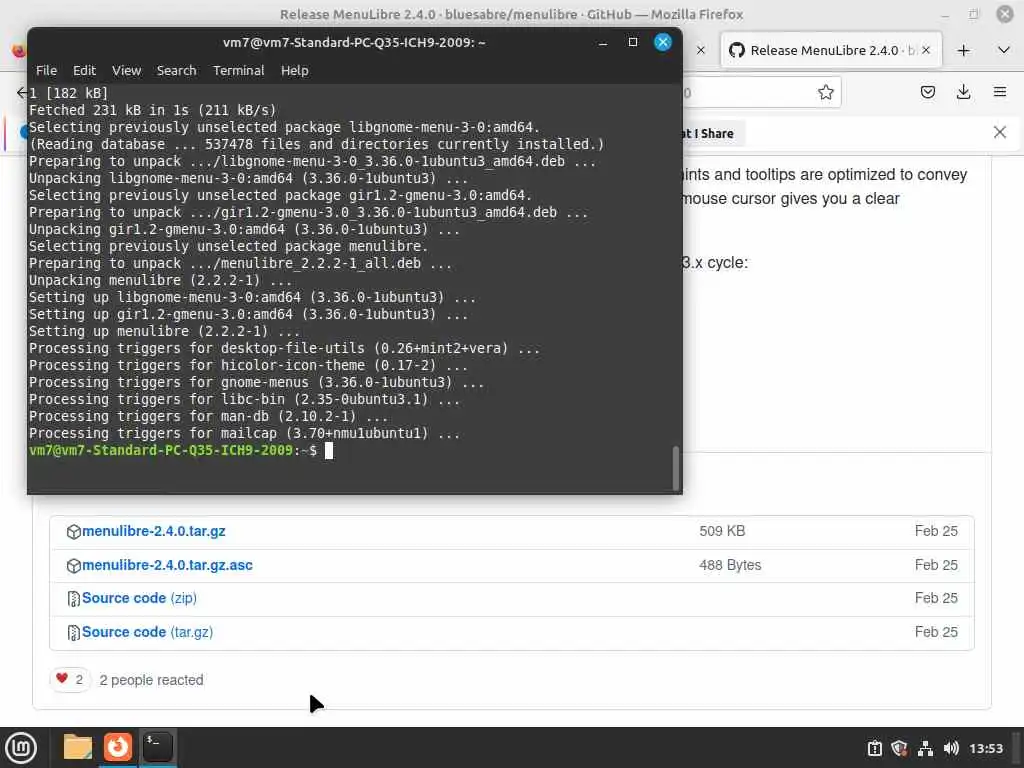The image size is (1024, 768).
Task: Open the volume control in system tray
Action: pos(951,748)
